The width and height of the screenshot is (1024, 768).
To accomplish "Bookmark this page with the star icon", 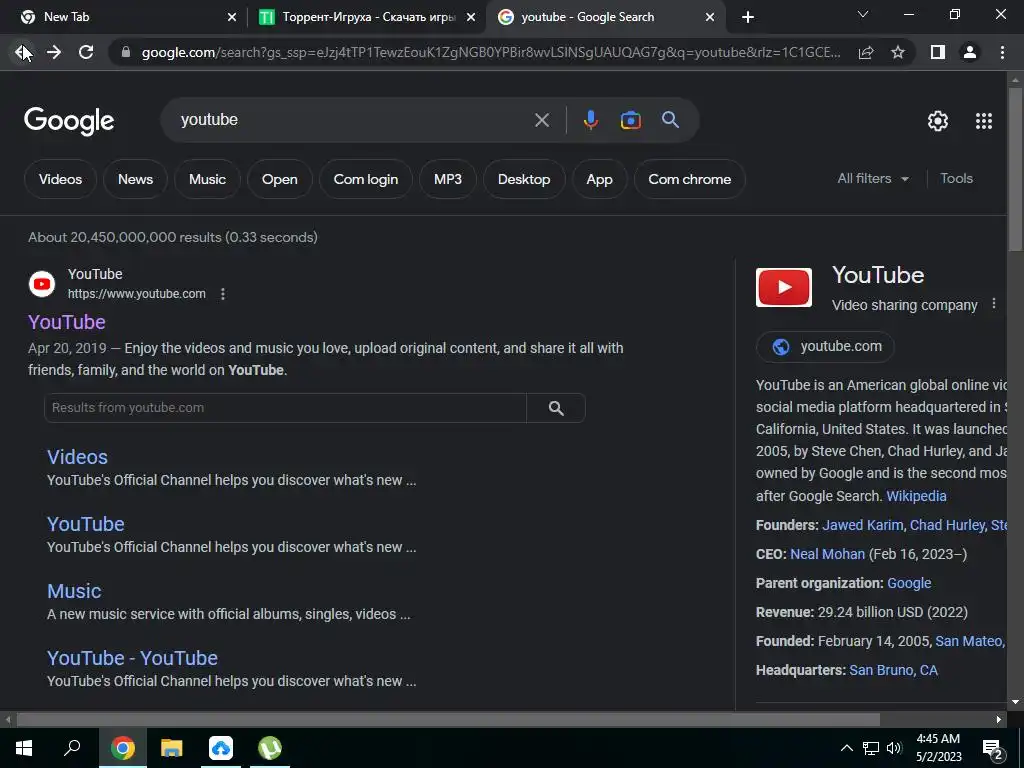I will [x=898, y=52].
